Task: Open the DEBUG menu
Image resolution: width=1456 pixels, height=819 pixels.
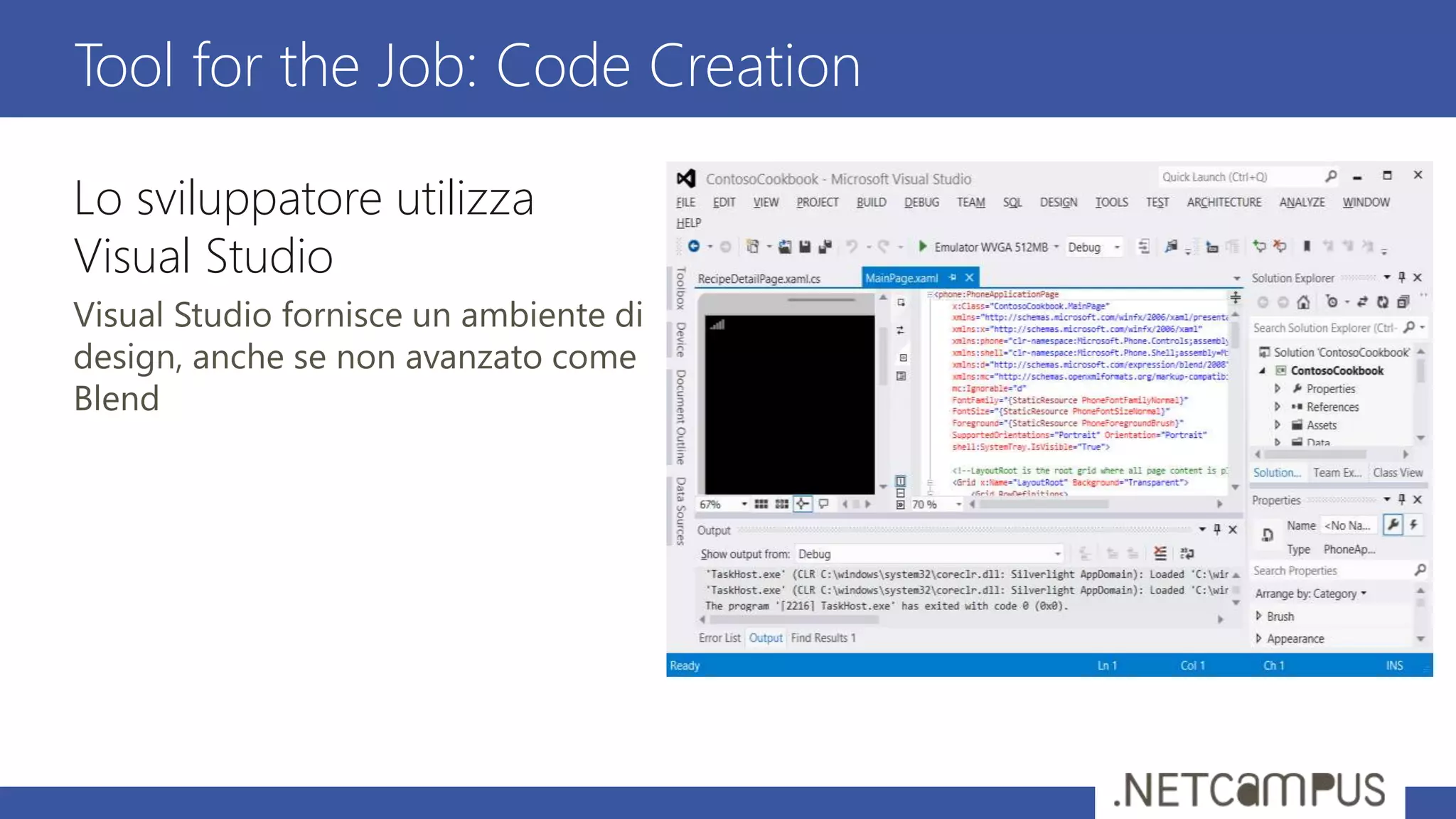Action: [921, 203]
